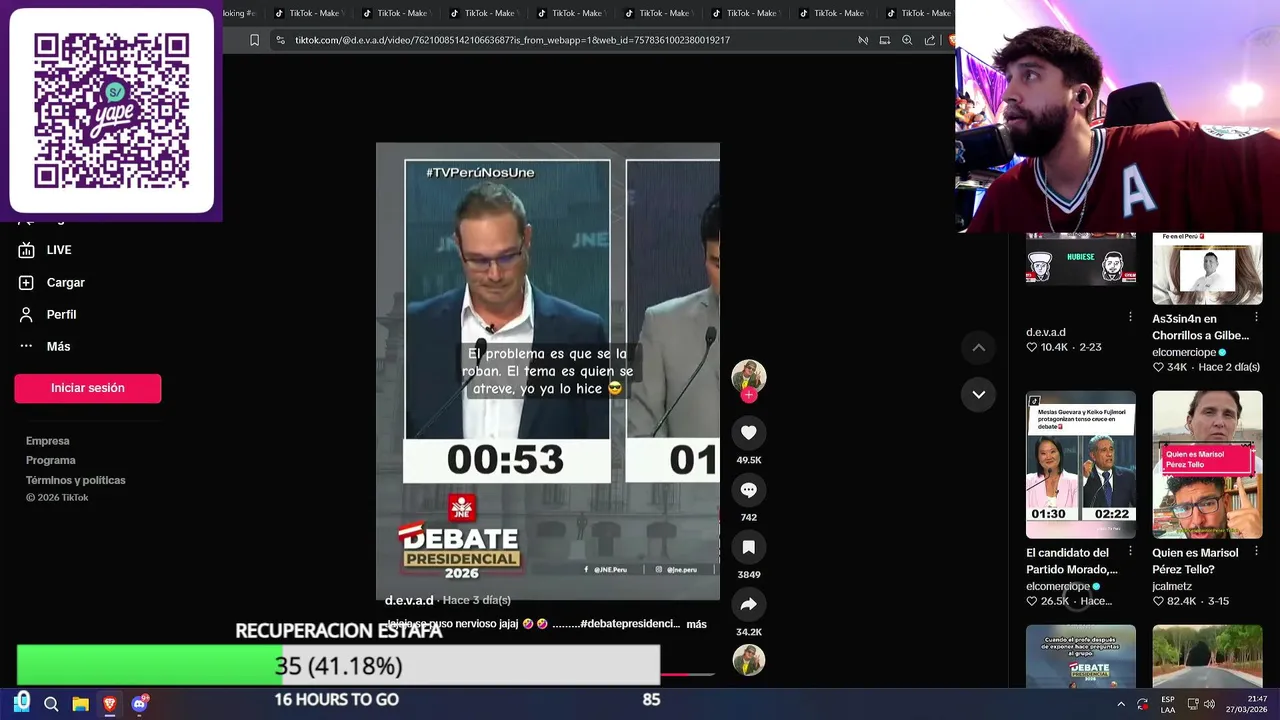1280x720 pixels.
Task: Open Windows search in the taskbar
Action: click(51, 704)
